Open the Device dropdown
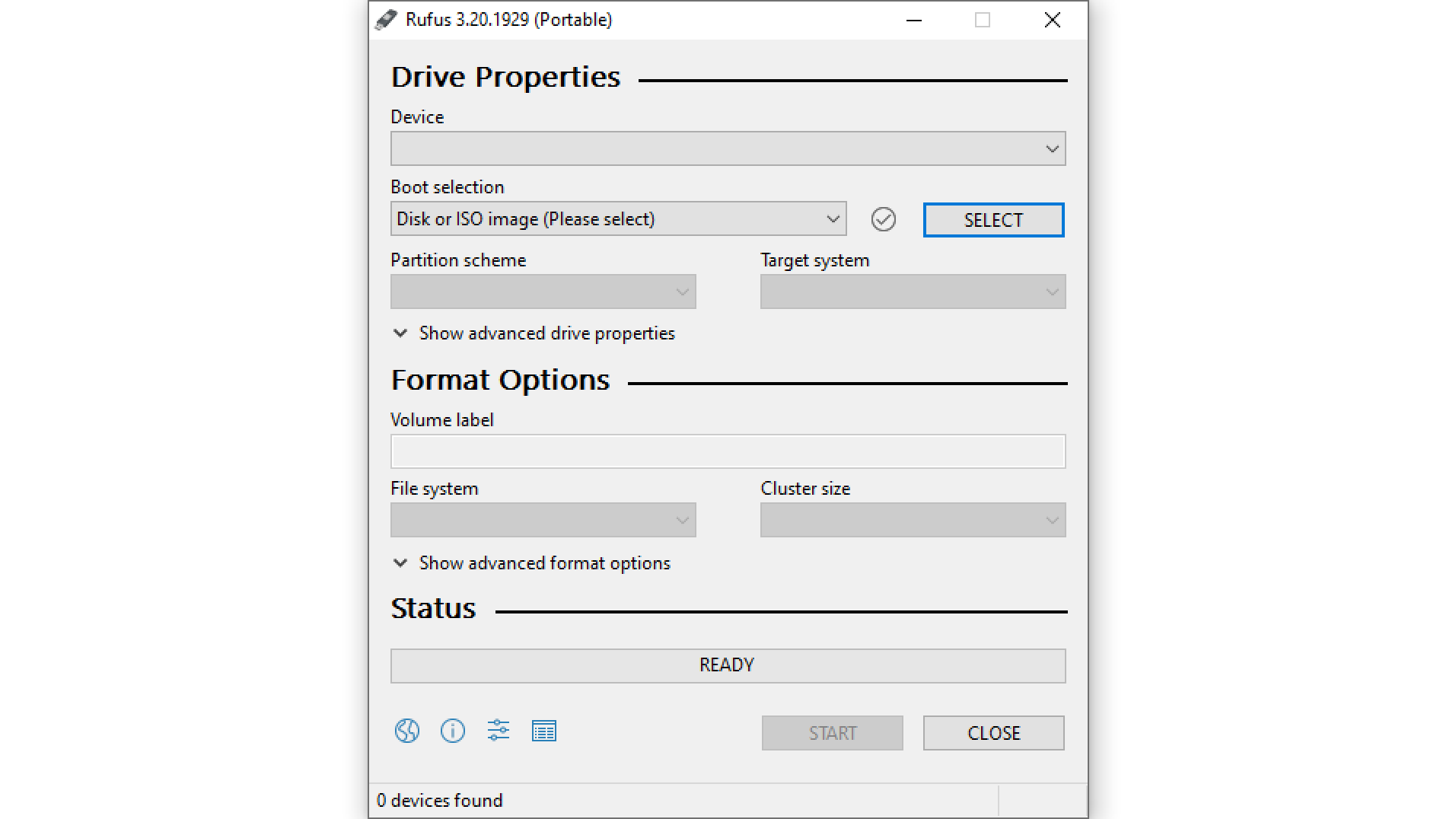Viewport: 1456px width, 819px height. [728, 148]
